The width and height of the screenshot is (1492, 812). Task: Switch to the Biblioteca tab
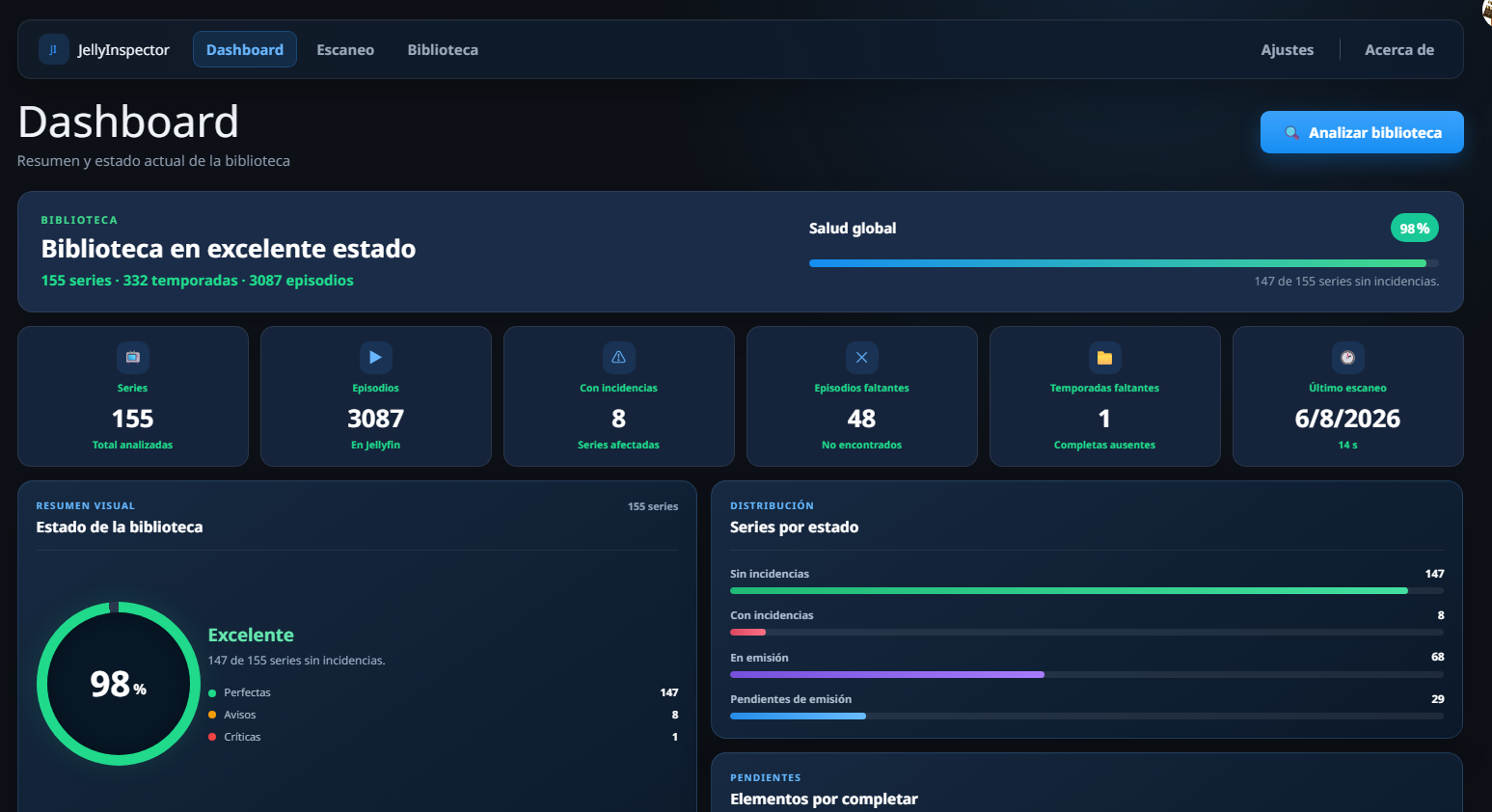click(x=443, y=49)
